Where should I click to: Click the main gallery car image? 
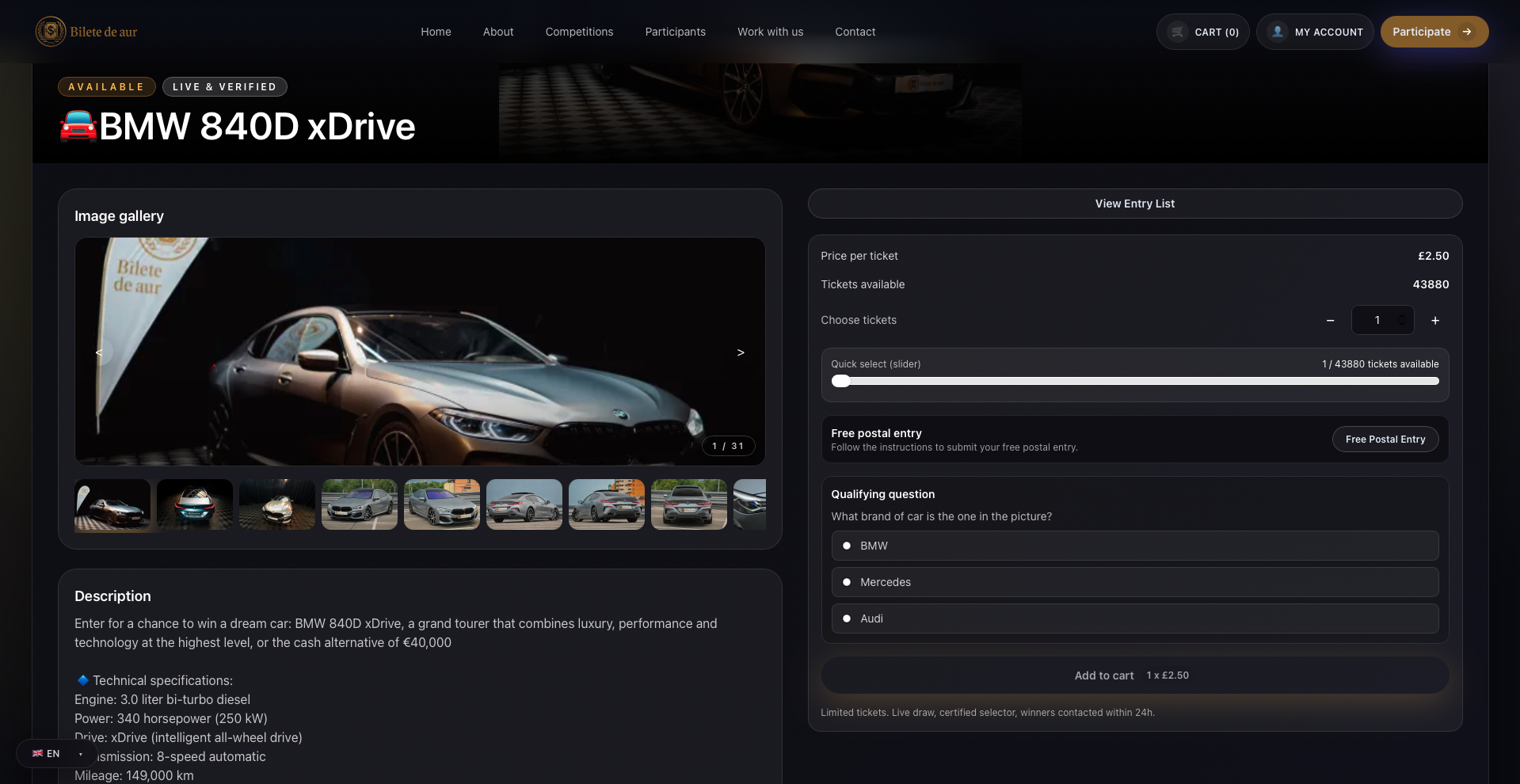pos(420,352)
